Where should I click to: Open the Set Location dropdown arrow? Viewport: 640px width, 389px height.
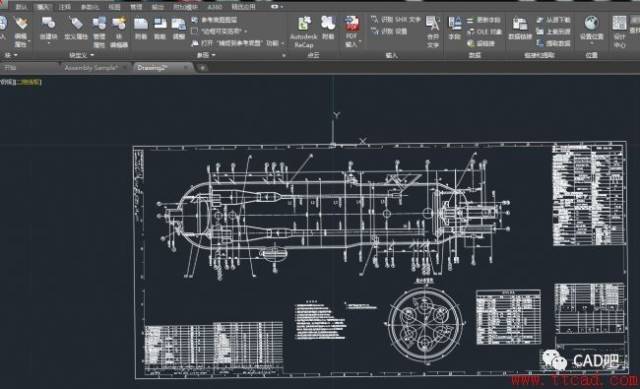[x=592, y=43]
